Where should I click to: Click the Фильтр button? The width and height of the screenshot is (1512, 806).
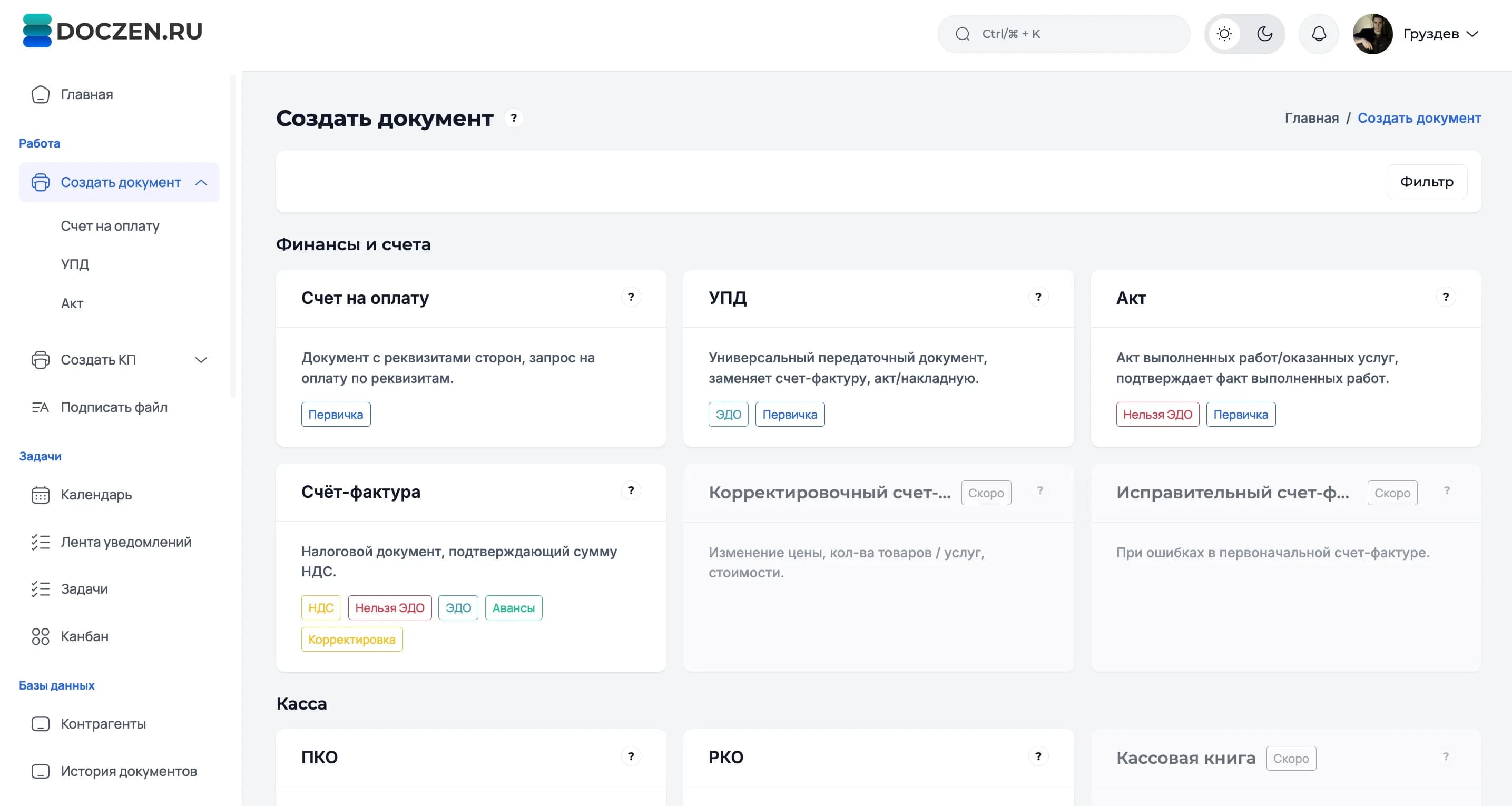[x=1427, y=182]
